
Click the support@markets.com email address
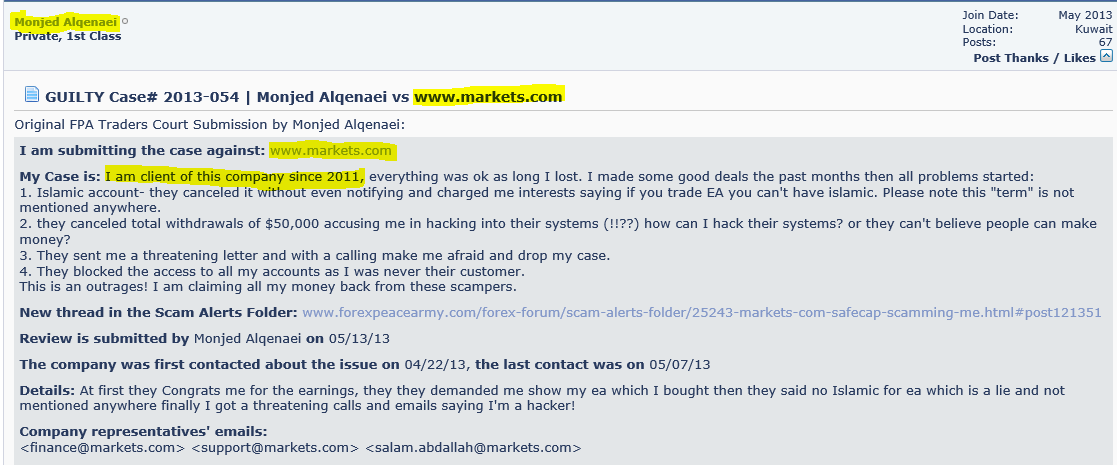[275, 447]
